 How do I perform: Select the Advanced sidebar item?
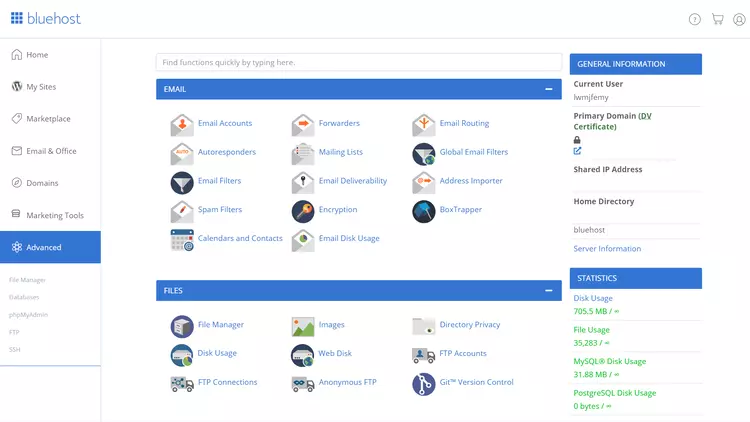coord(50,247)
